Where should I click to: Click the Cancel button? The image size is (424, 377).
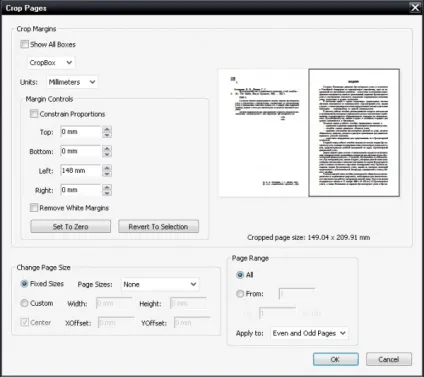389,359
